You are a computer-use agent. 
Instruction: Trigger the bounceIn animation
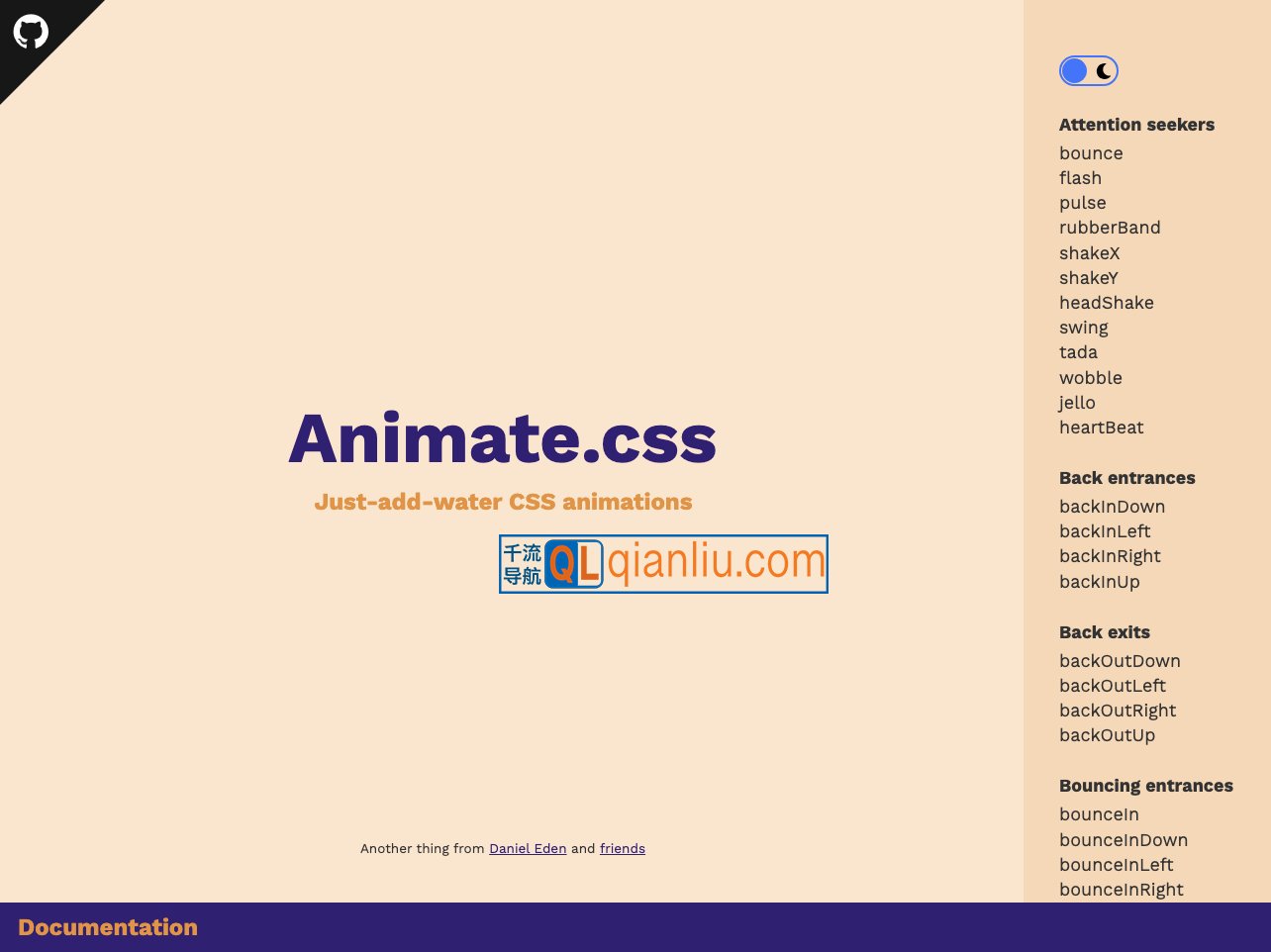[x=1099, y=814]
